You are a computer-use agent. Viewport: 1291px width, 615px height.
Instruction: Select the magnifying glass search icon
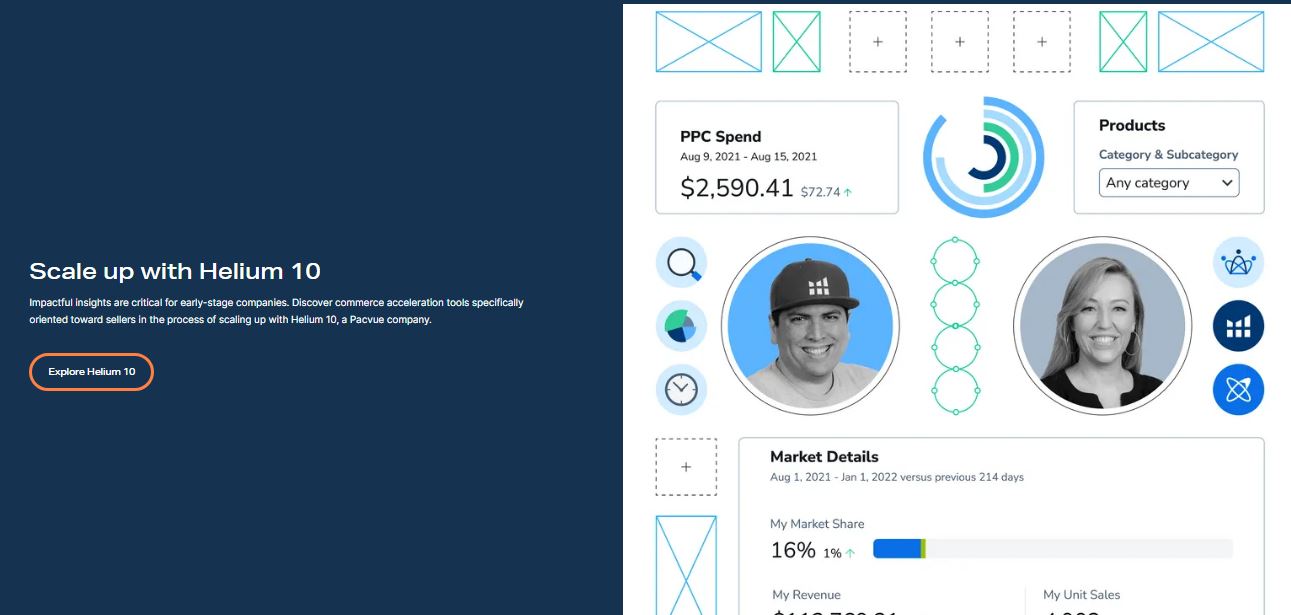[x=681, y=262]
